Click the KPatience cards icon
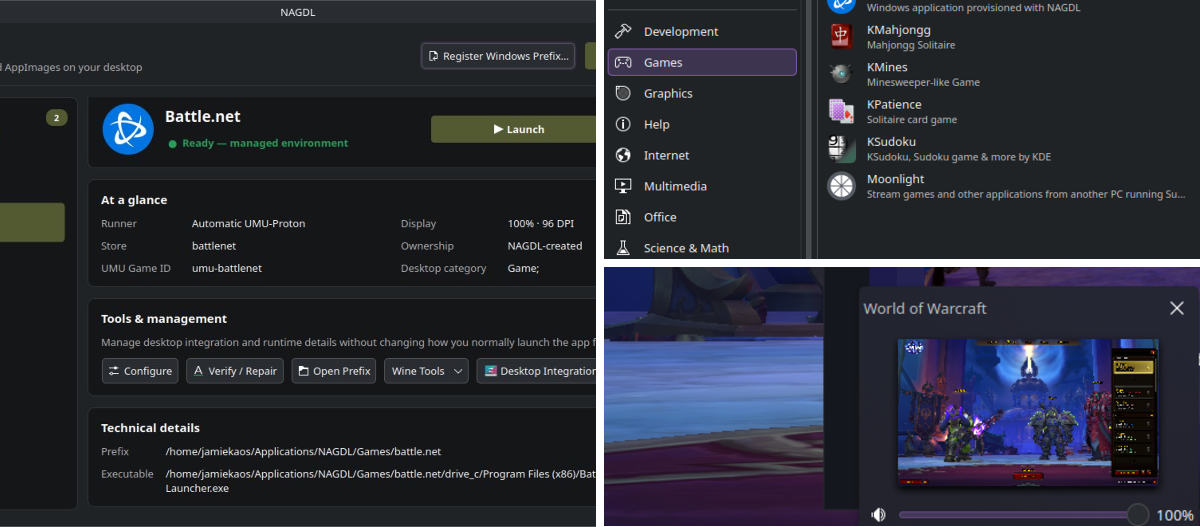 pyautogui.click(x=841, y=111)
